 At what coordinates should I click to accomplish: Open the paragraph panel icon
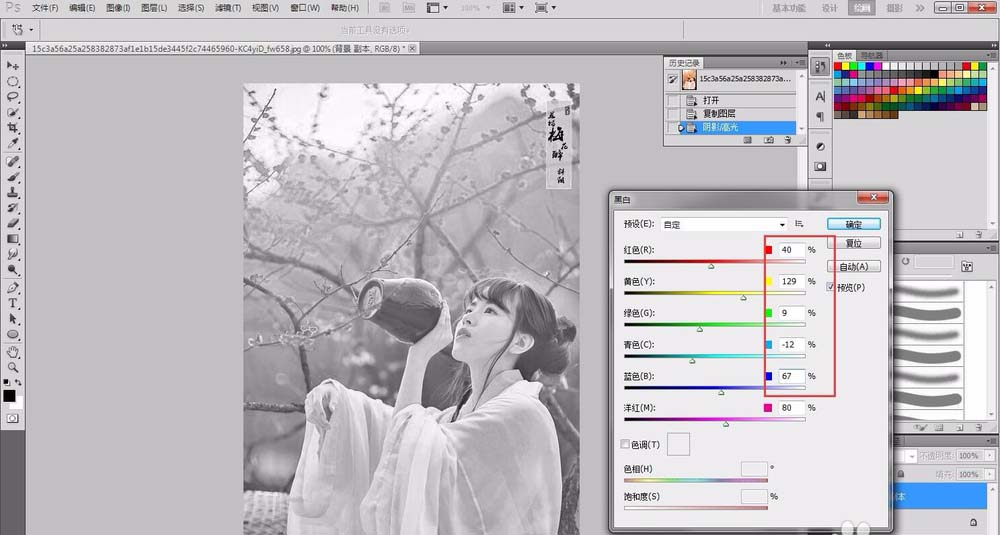(820, 116)
